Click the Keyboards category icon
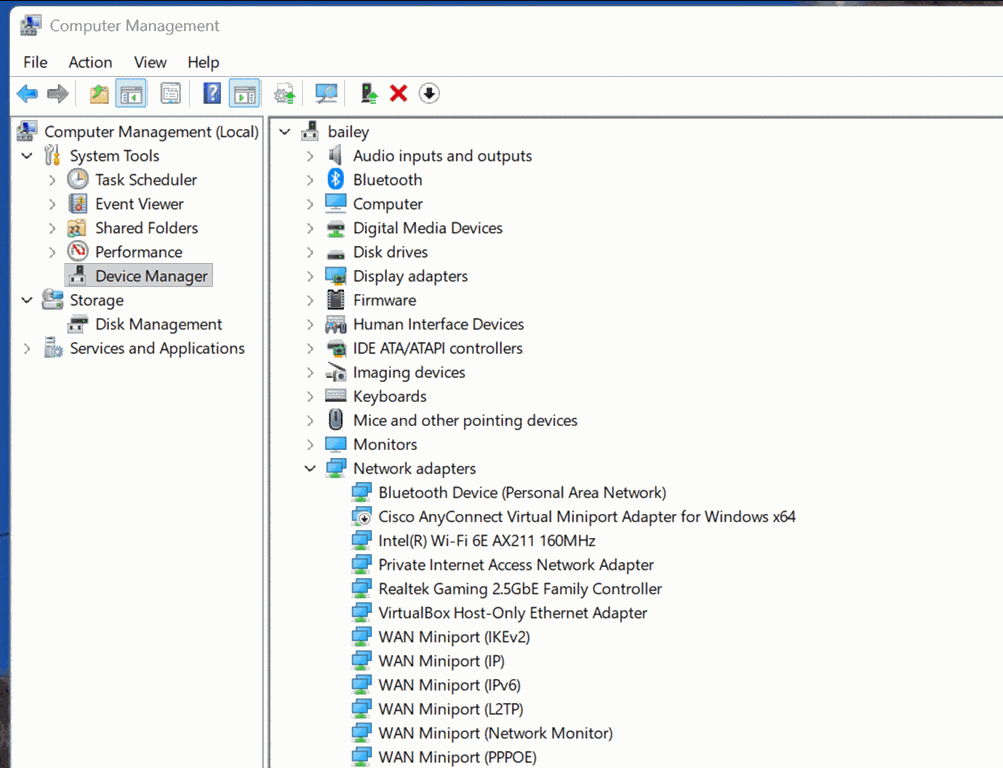 tap(336, 396)
